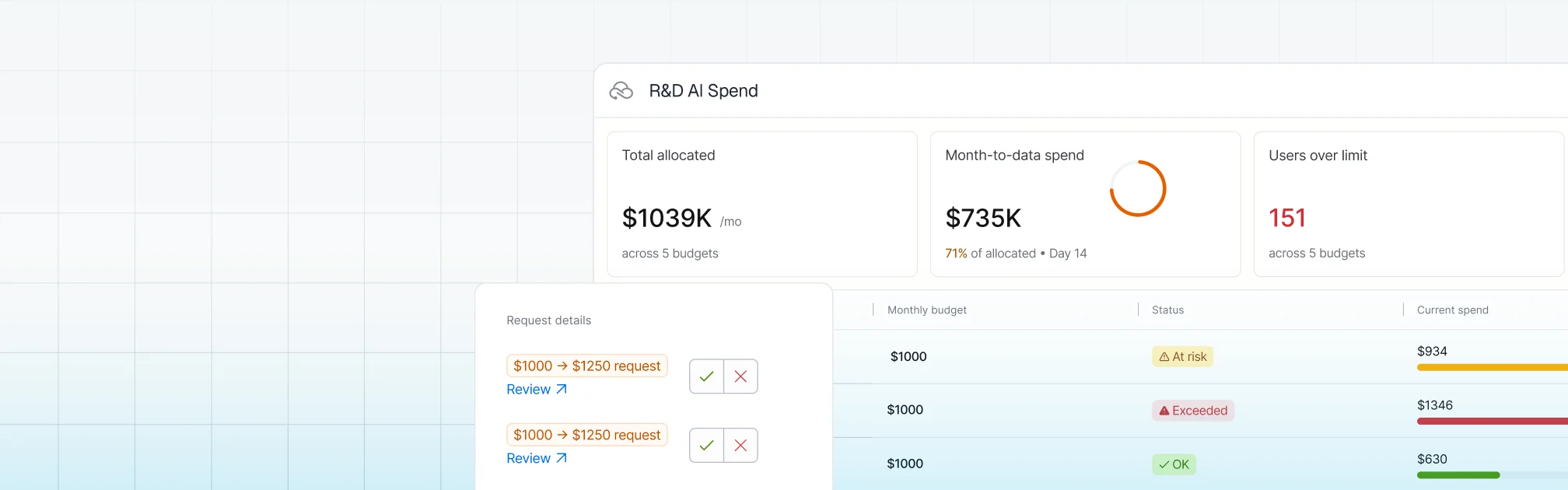Click the red $1346 spend progress bar
Image resolution: width=1568 pixels, height=490 pixels.
coord(1493,421)
